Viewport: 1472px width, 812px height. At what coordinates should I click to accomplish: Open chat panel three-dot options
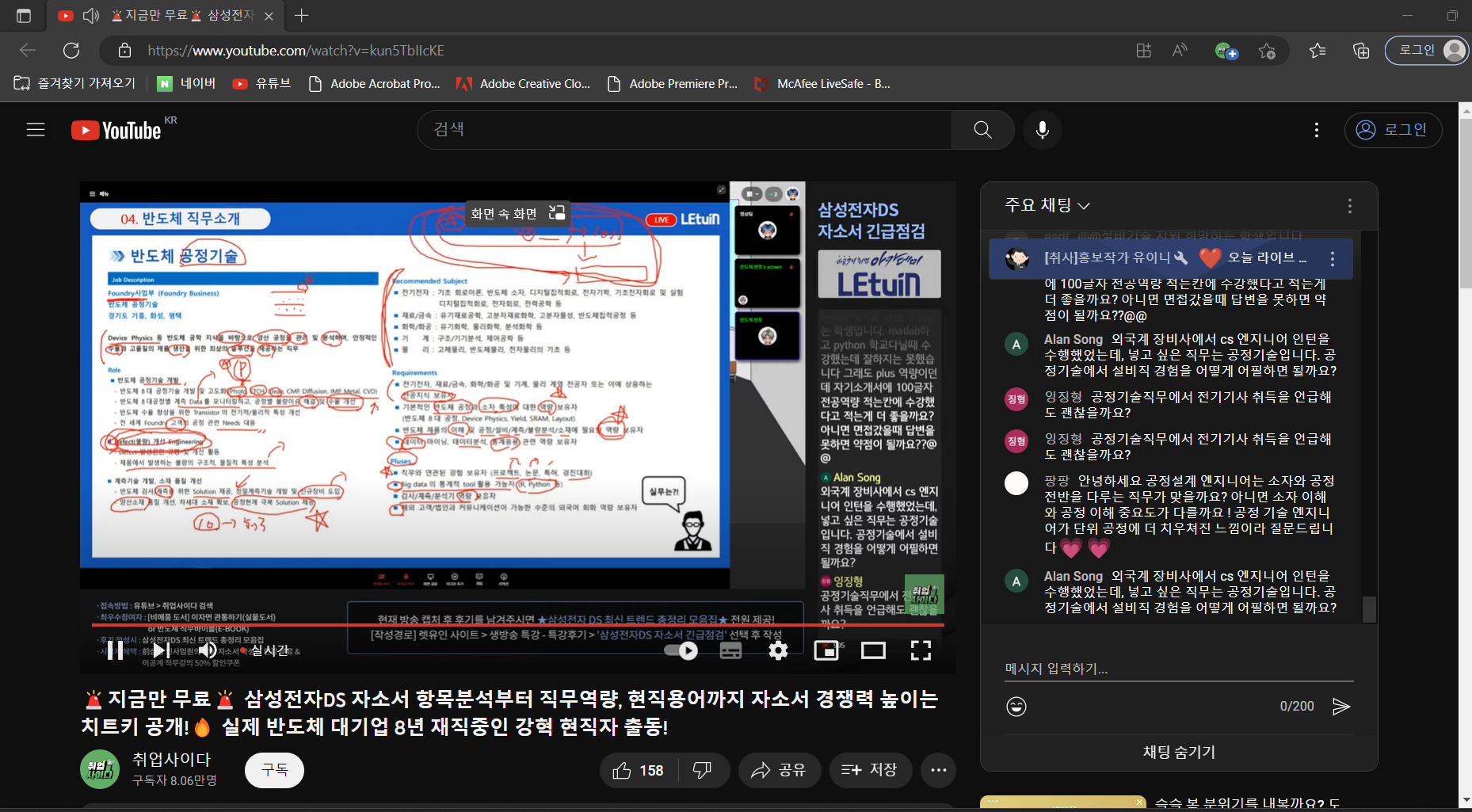coord(1350,206)
